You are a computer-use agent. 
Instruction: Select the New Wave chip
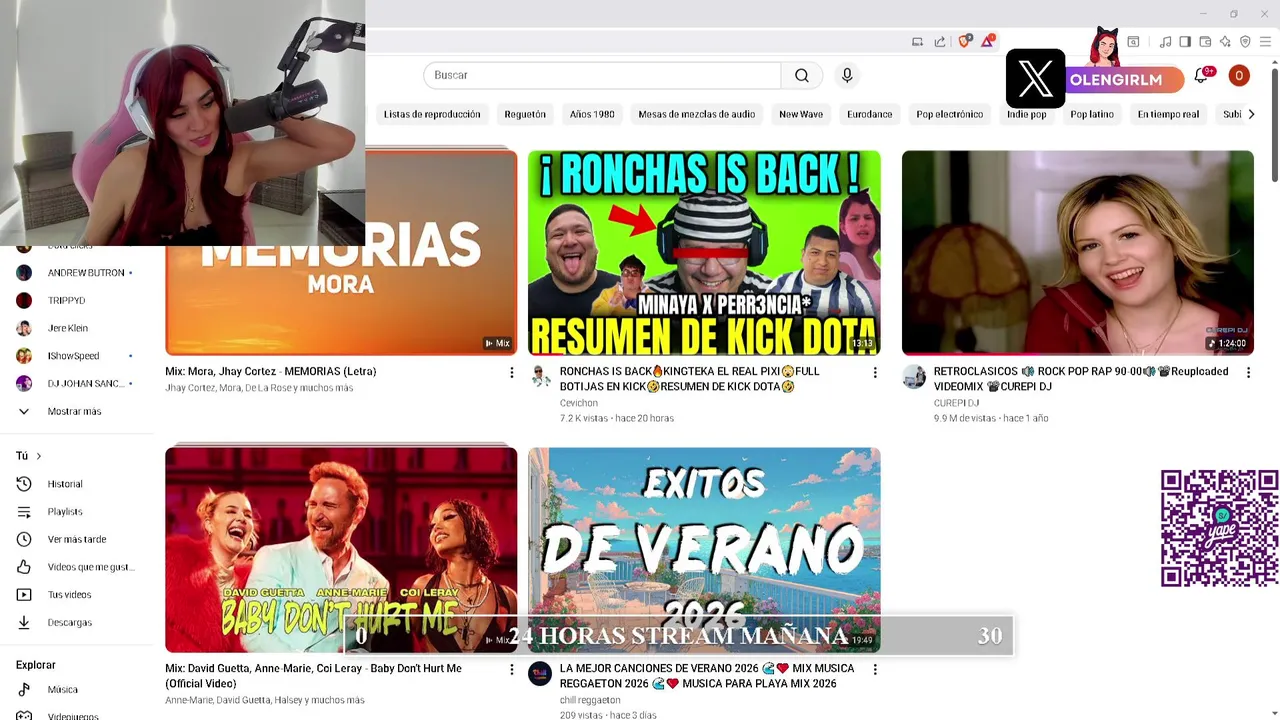click(801, 114)
